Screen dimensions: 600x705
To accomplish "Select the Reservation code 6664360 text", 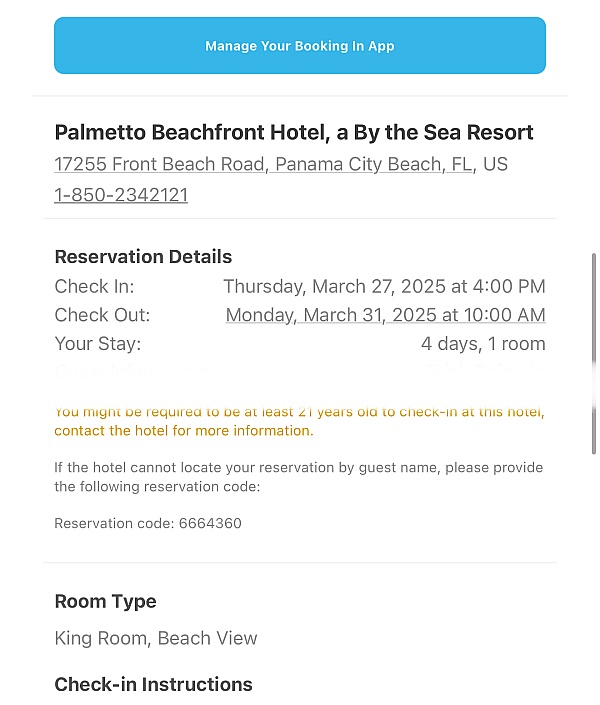I will (x=148, y=523).
